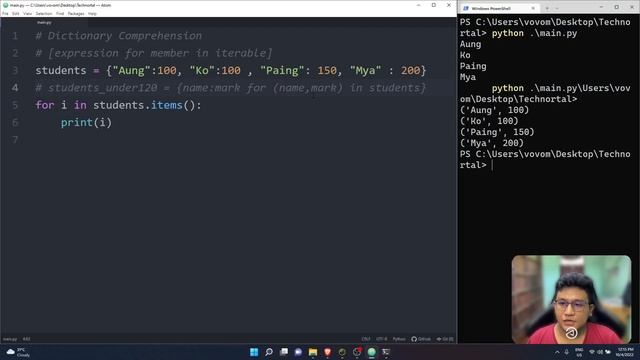Click main.py file name in status bar
The image size is (640, 360).
(10, 339)
